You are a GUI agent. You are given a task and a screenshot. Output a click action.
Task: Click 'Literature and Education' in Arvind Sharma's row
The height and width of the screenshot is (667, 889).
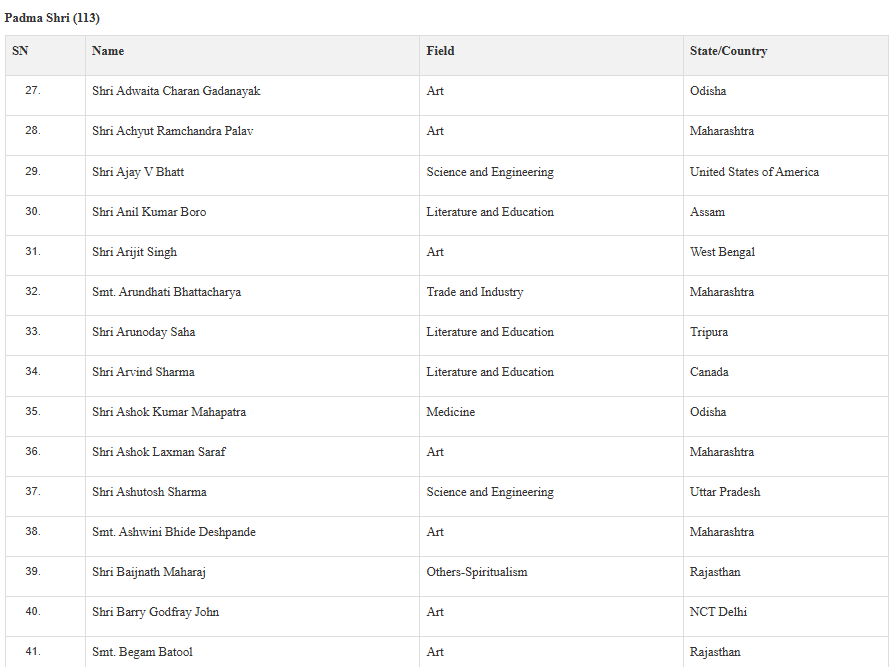[x=490, y=372]
